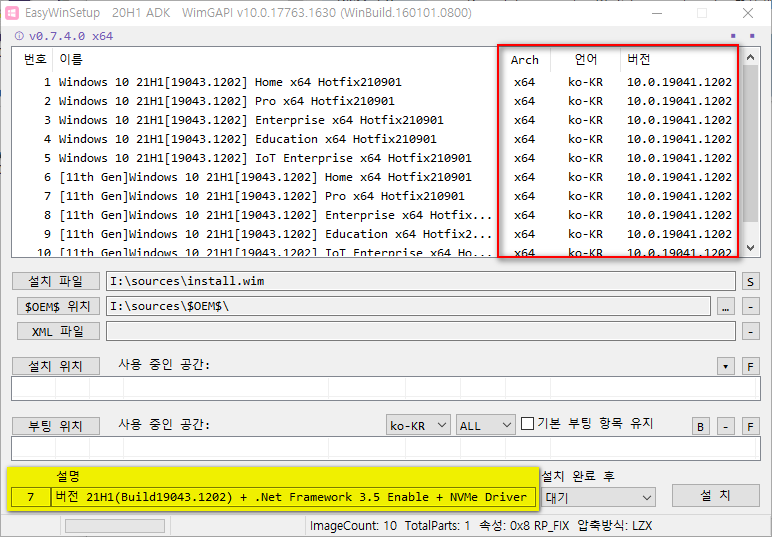Image resolution: width=772 pixels, height=537 pixels.
Task: Click the first small purple square icon
Action: [733, 35]
